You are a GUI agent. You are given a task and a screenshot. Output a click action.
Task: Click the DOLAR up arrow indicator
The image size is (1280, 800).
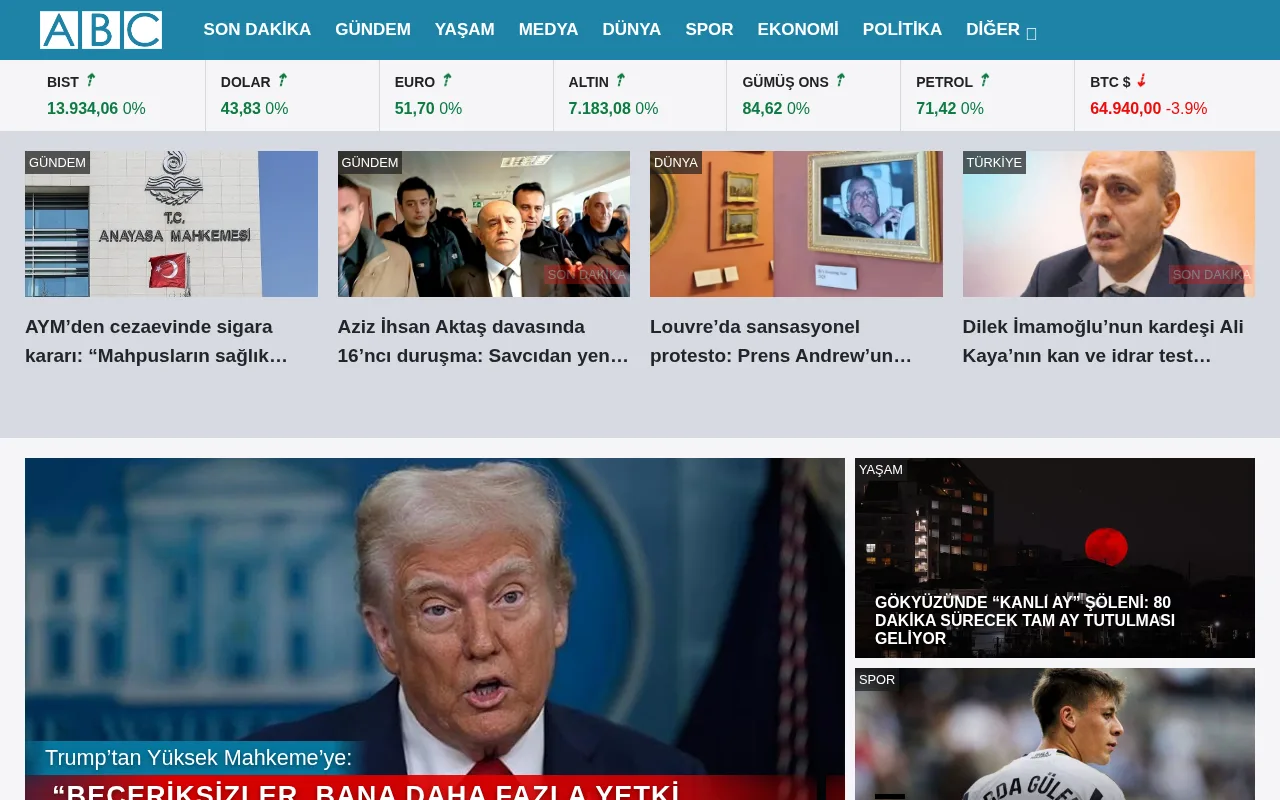282,79
